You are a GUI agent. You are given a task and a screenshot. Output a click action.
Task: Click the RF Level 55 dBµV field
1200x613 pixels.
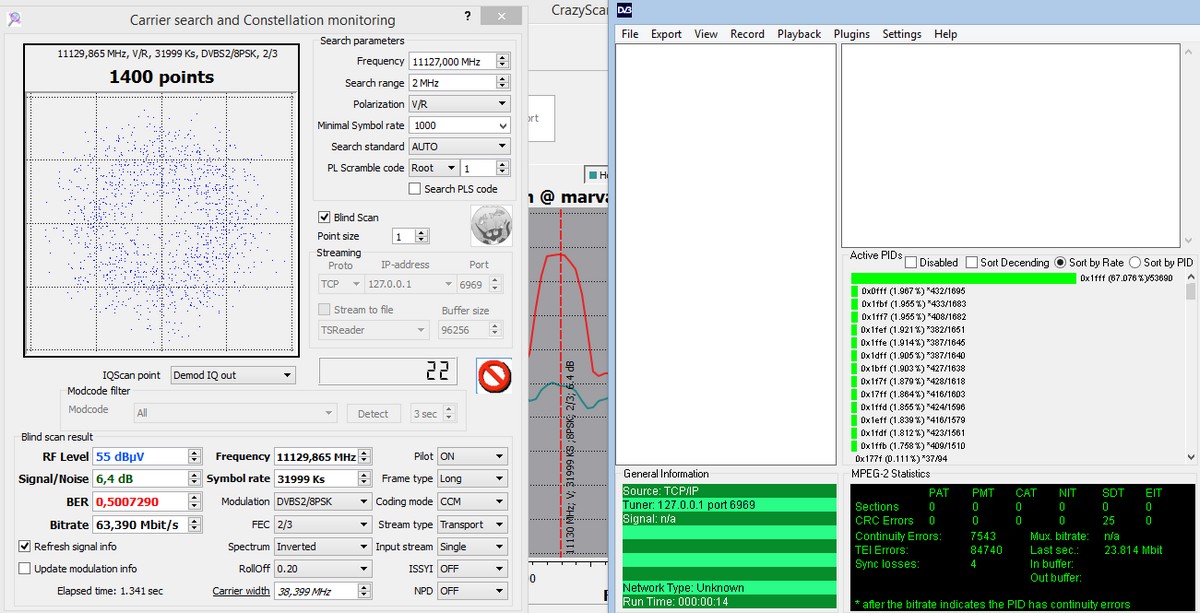[140, 456]
